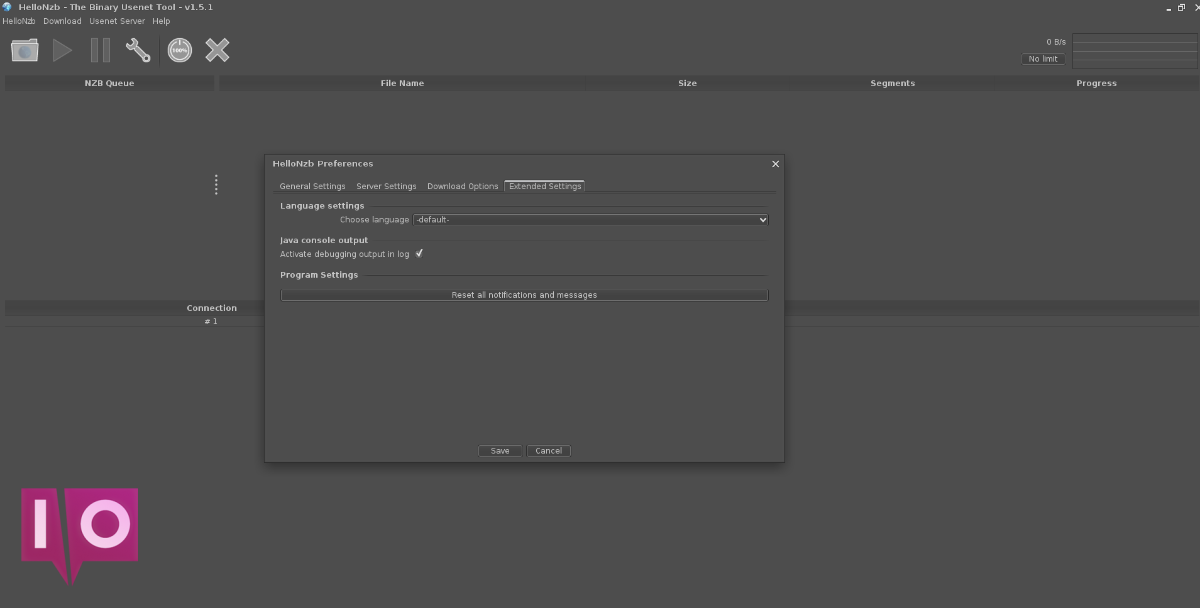Click the download speed graph
1200x608 pixels.
[1134, 51]
